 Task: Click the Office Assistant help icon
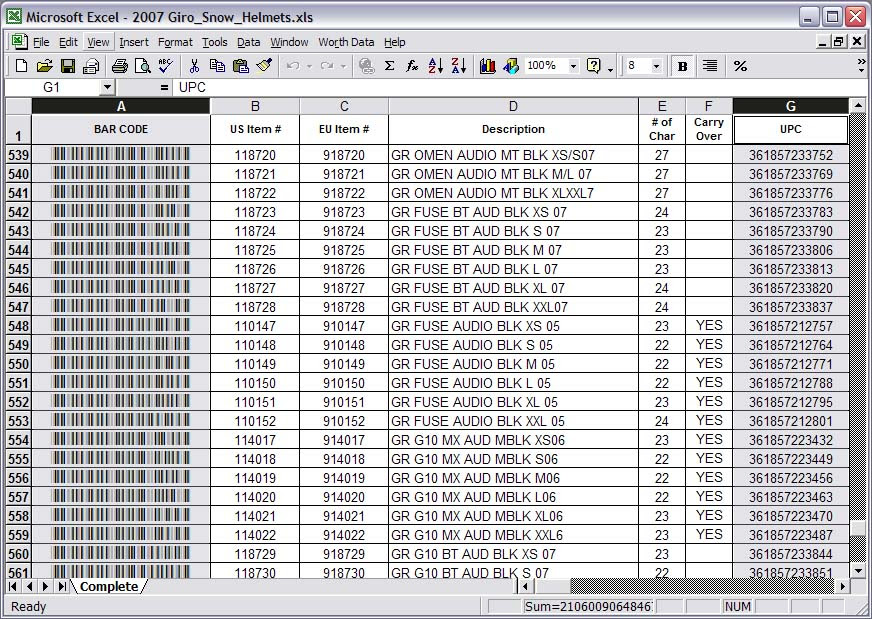pos(594,66)
